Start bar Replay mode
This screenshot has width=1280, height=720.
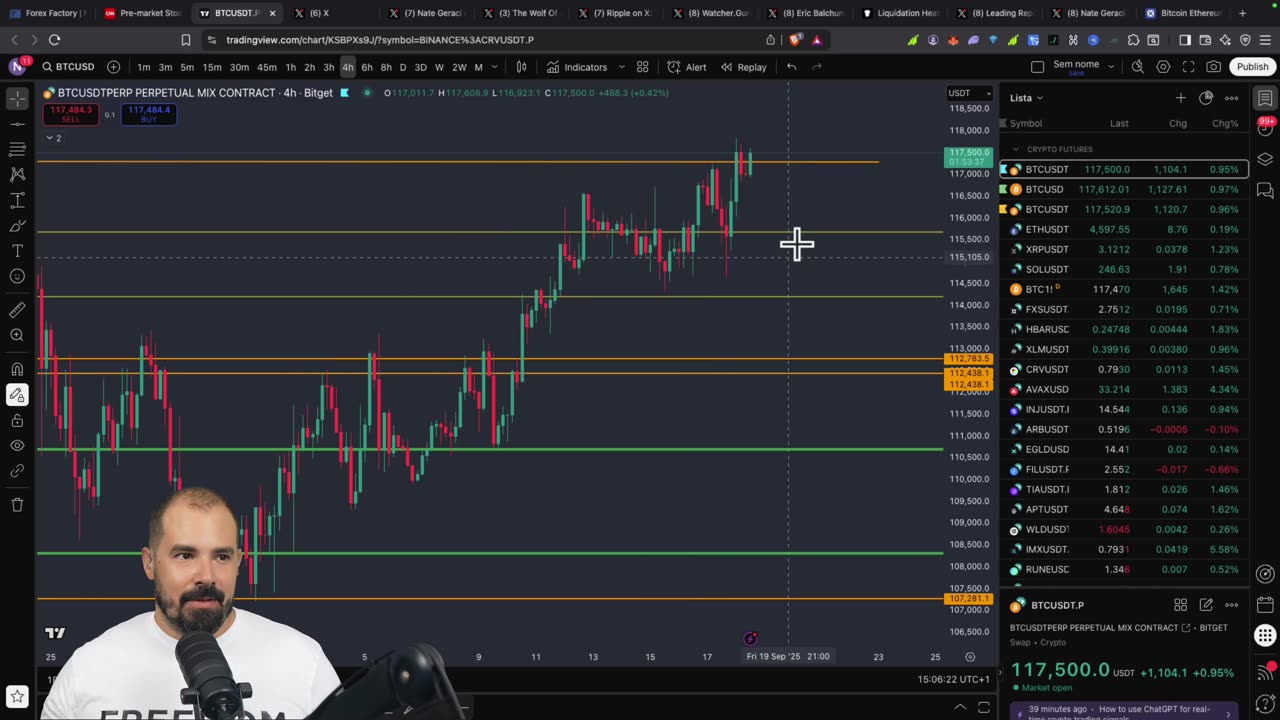coord(743,67)
